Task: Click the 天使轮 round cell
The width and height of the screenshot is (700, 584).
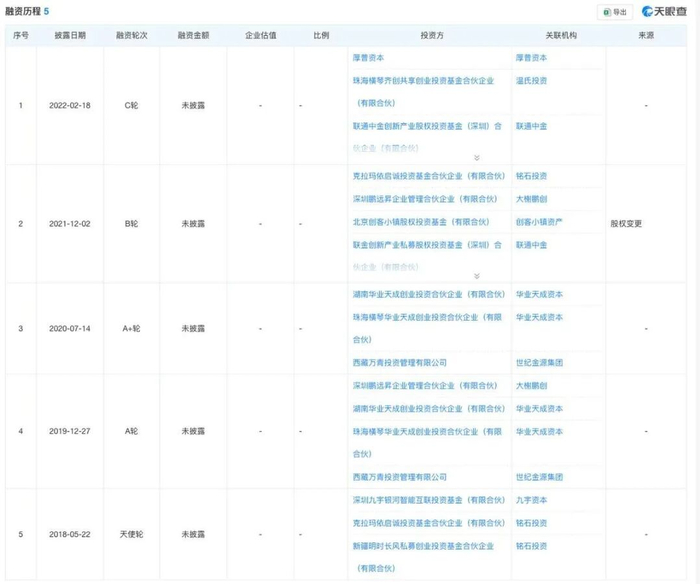Action: click(131, 534)
